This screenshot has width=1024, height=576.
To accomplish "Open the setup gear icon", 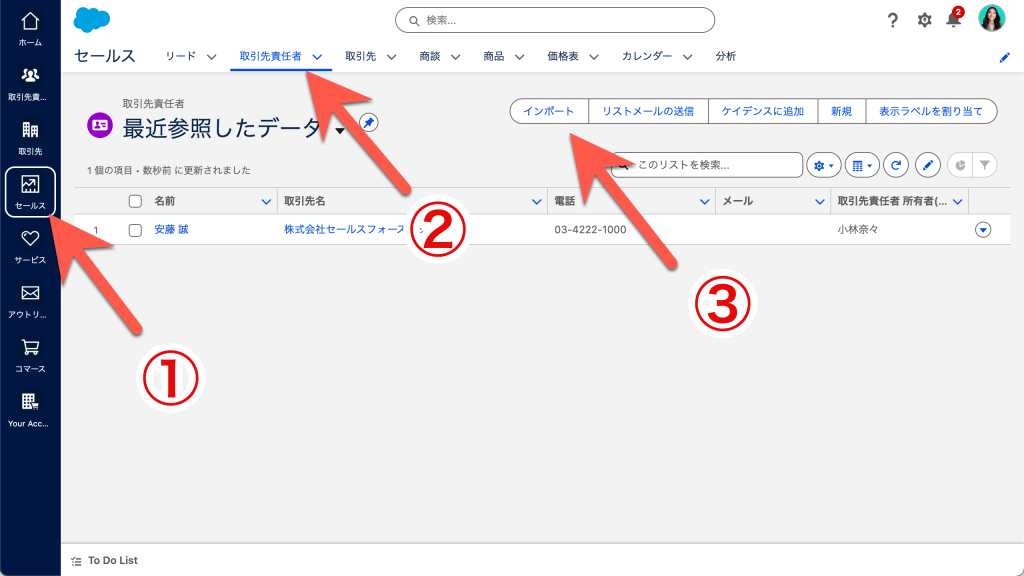I will click(924, 20).
